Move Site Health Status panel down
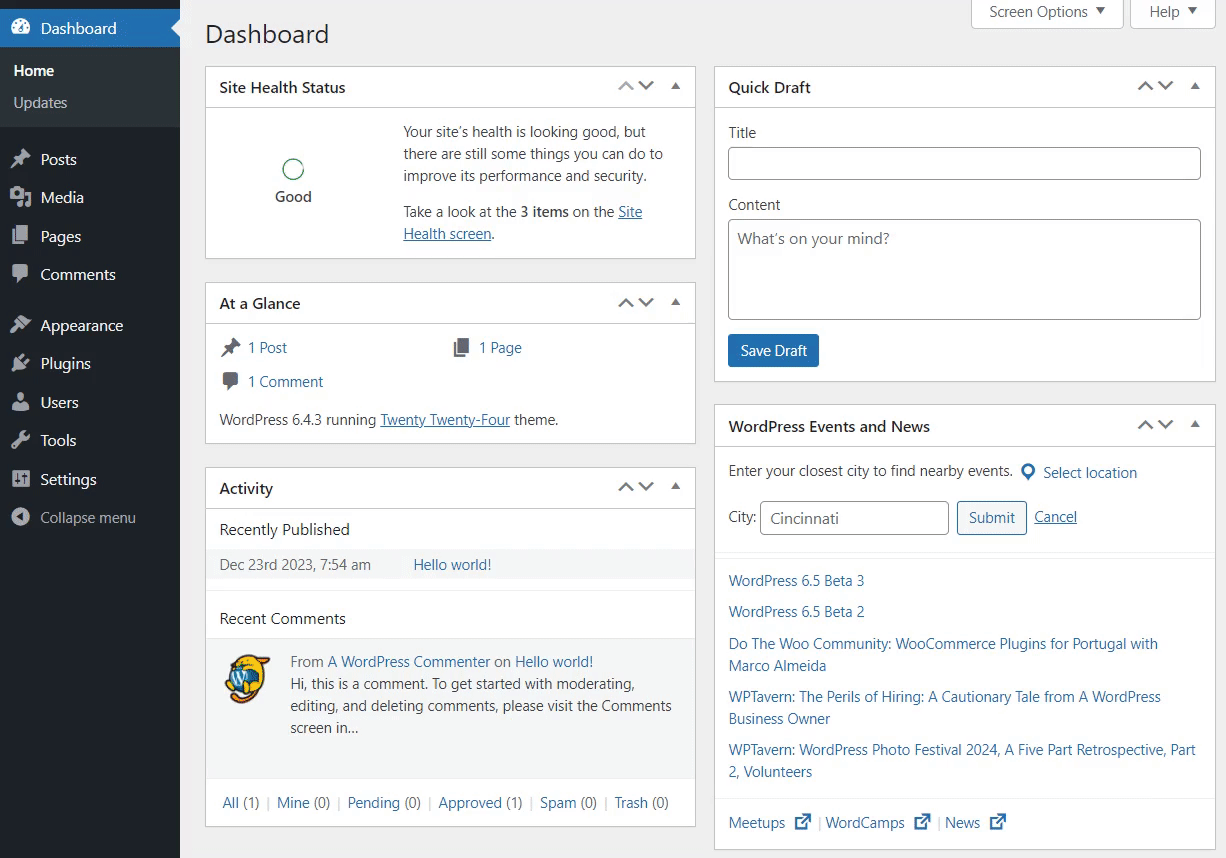The height and width of the screenshot is (858, 1226). [x=646, y=87]
